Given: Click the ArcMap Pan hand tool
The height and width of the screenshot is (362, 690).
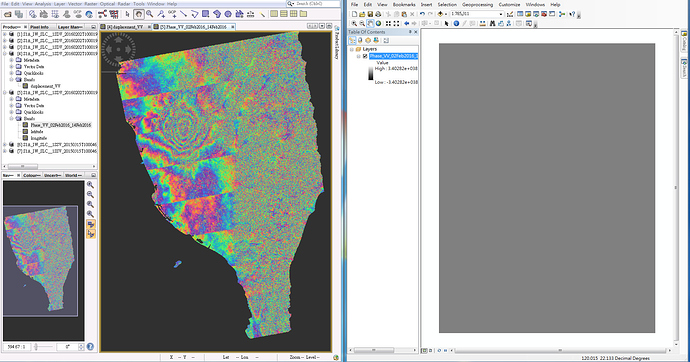Looking at the screenshot, I should (370, 23).
